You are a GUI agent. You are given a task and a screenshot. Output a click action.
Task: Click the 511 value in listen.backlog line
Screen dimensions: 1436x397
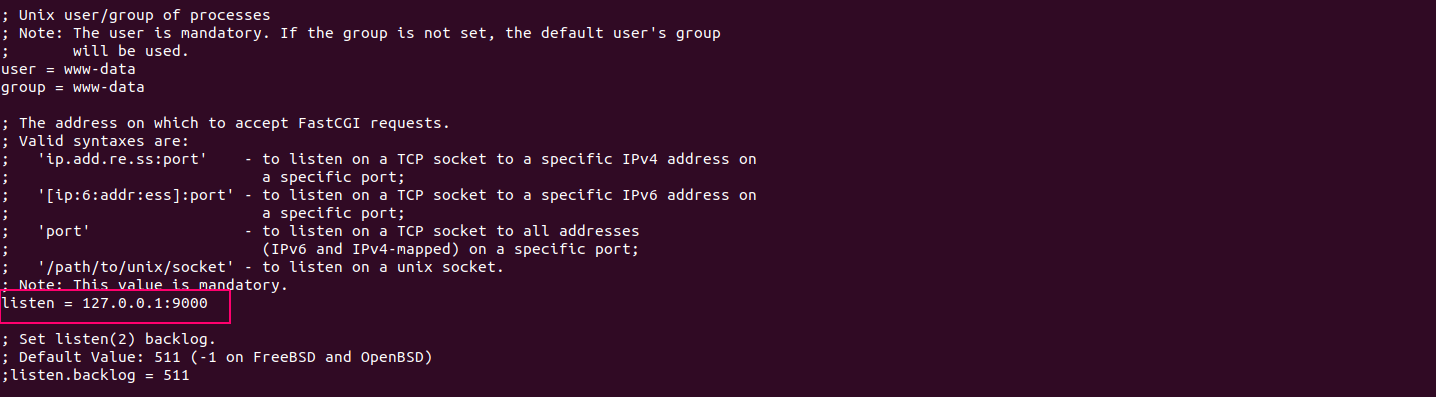click(176, 375)
